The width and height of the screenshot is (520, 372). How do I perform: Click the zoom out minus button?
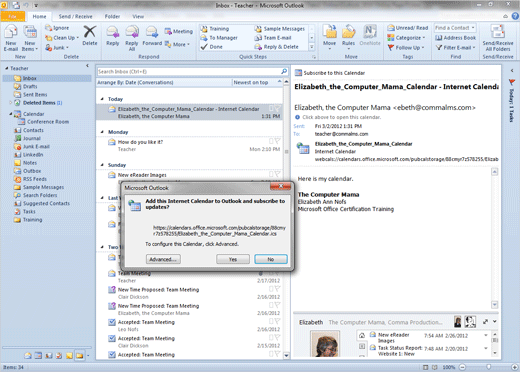click(462, 367)
